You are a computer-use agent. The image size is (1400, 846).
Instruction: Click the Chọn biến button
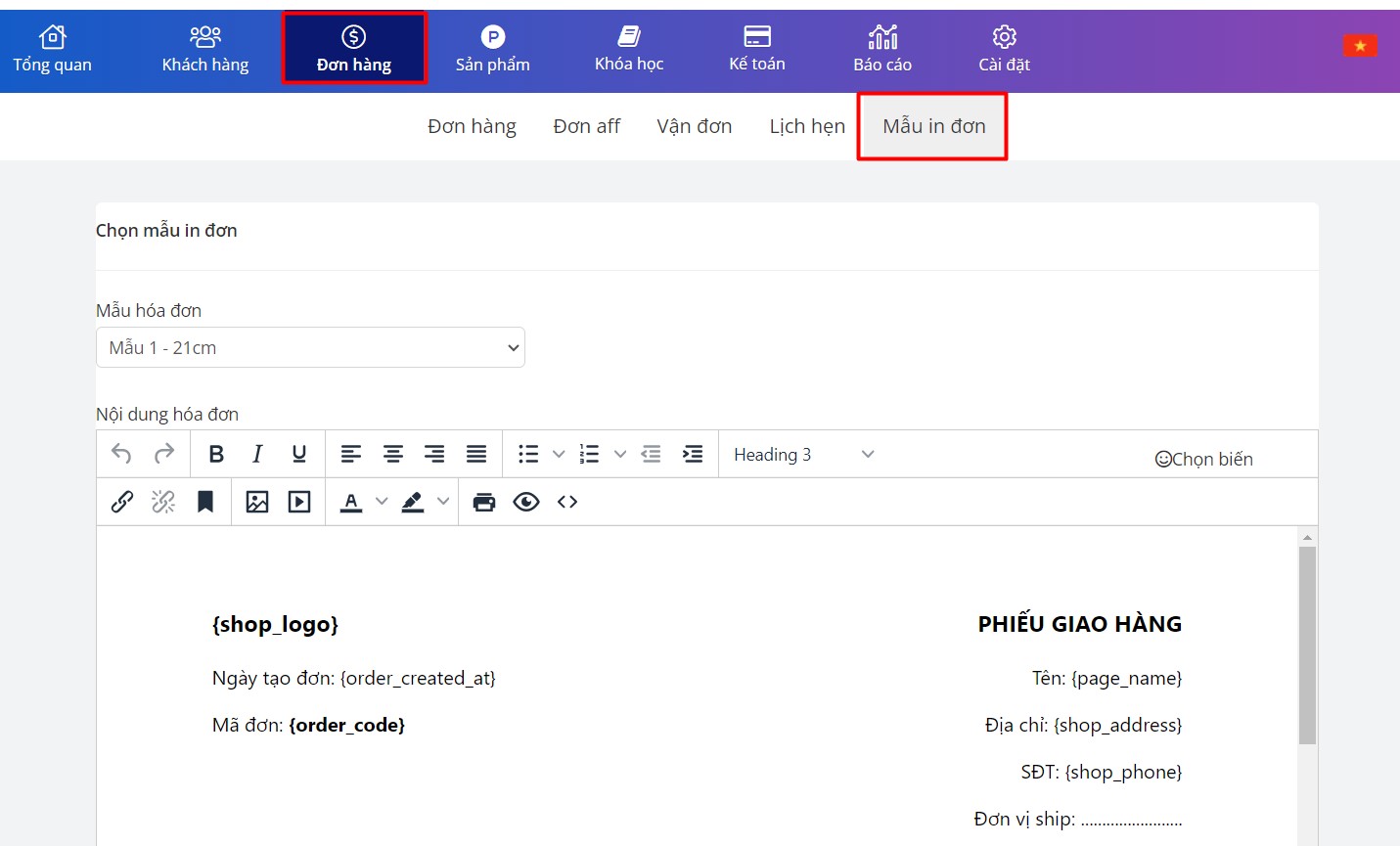1203,459
